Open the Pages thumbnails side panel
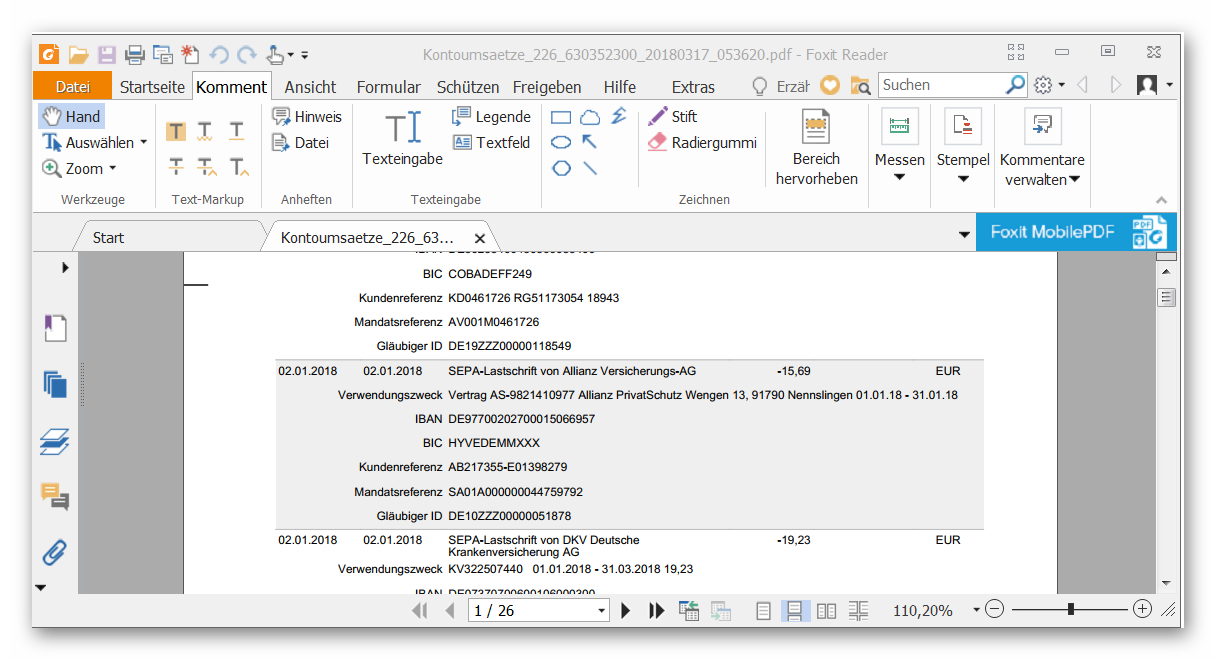Image resolution: width=1216 pixels, height=660 pixels. click(x=55, y=384)
